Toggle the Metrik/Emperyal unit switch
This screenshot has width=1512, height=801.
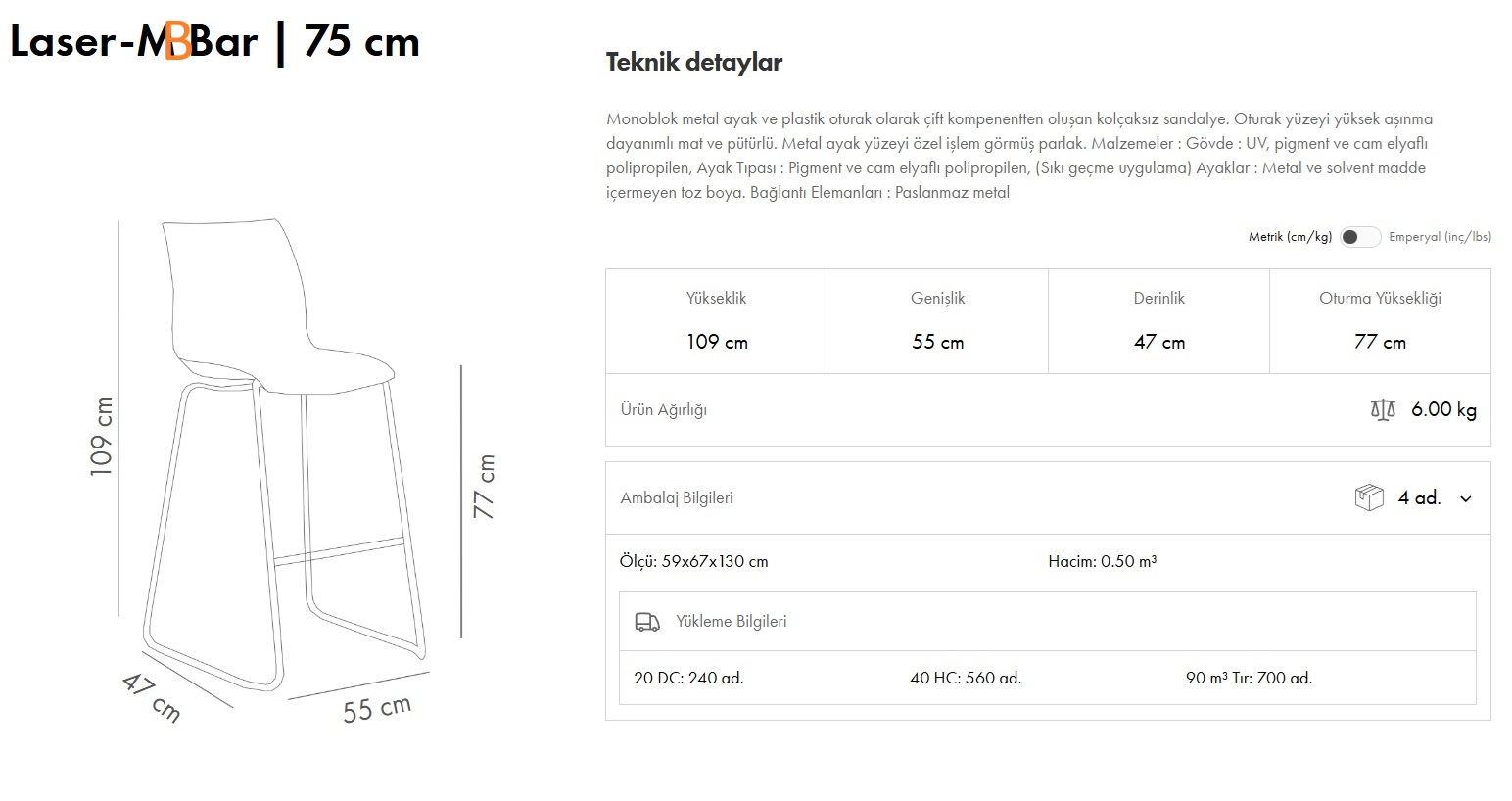click(1359, 237)
